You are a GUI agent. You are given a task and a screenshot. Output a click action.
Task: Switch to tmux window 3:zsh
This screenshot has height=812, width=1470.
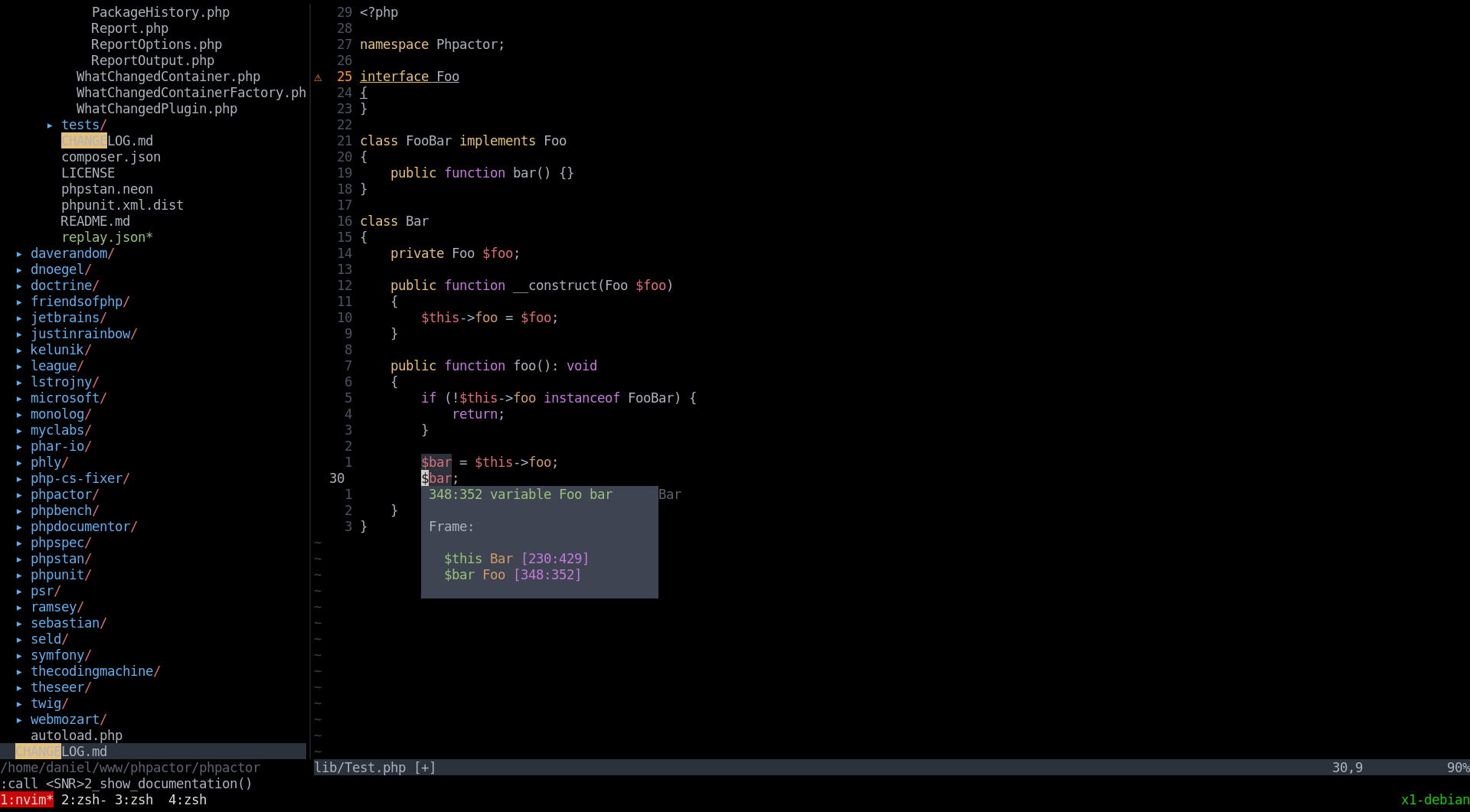pyautogui.click(x=134, y=800)
